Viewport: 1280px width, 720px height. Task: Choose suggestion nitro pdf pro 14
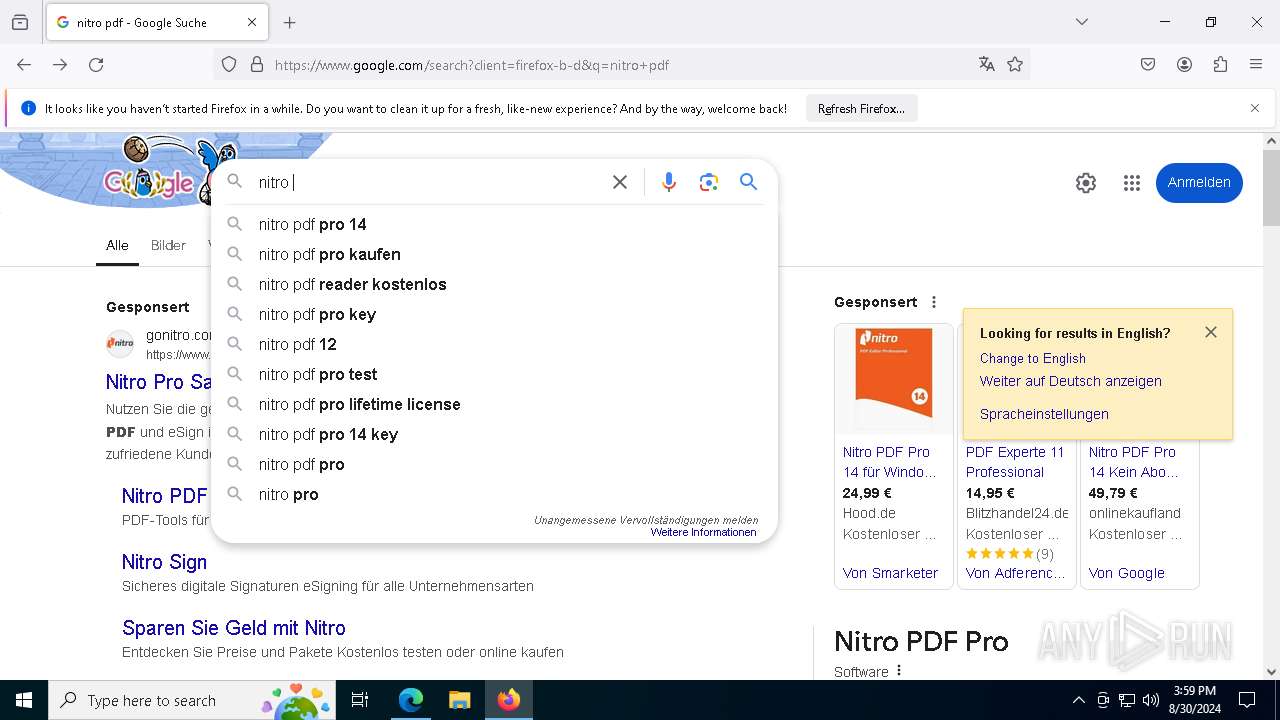click(x=494, y=224)
